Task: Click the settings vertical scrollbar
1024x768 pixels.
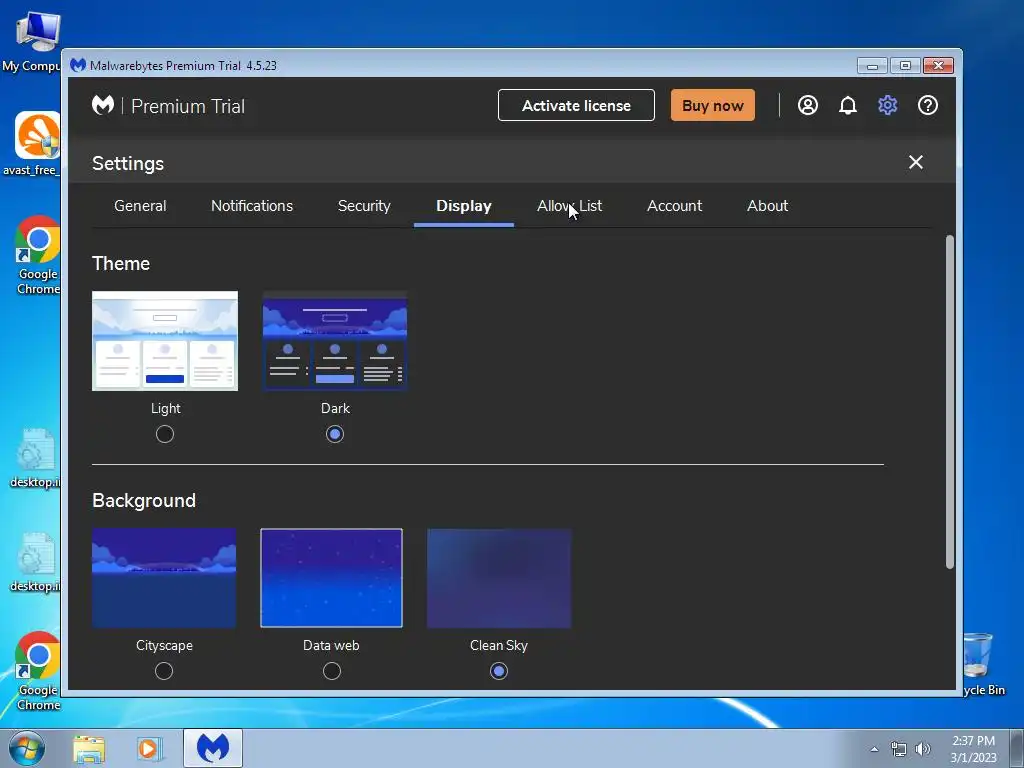Action: [x=950, y=402]
